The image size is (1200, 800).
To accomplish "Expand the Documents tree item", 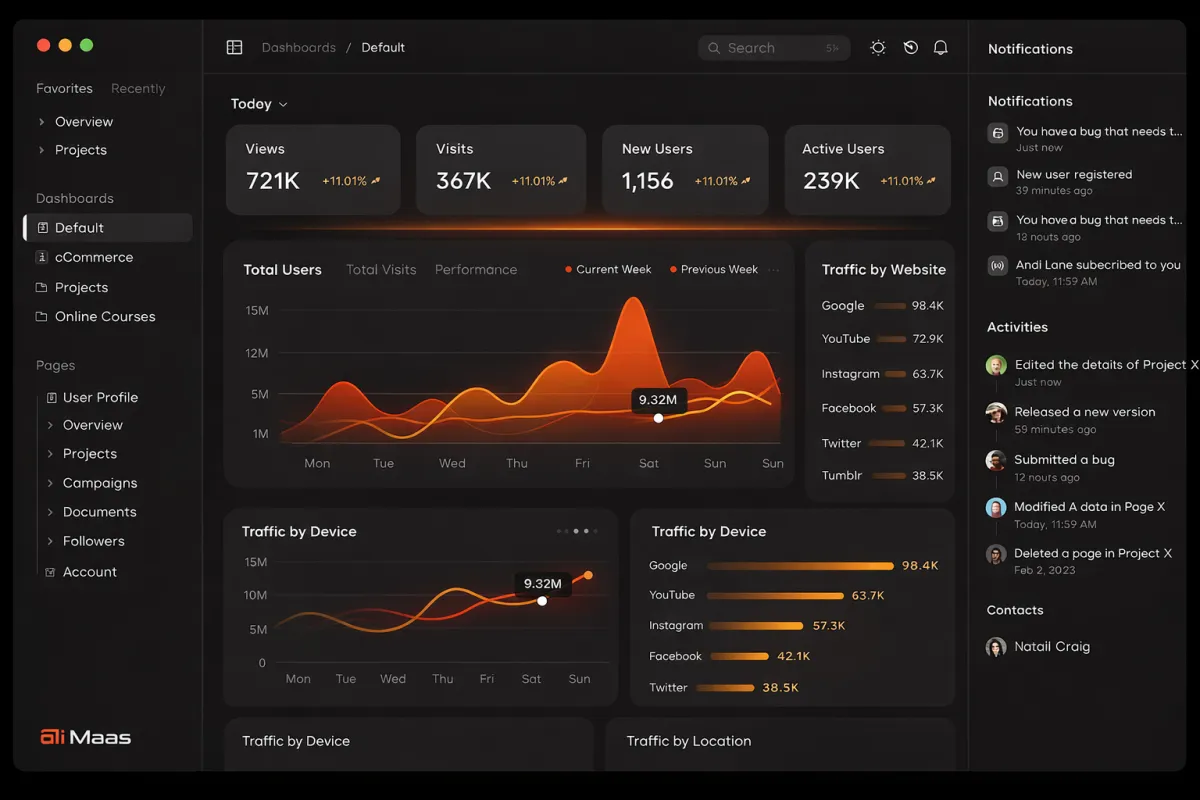I will tap(50, 512).
